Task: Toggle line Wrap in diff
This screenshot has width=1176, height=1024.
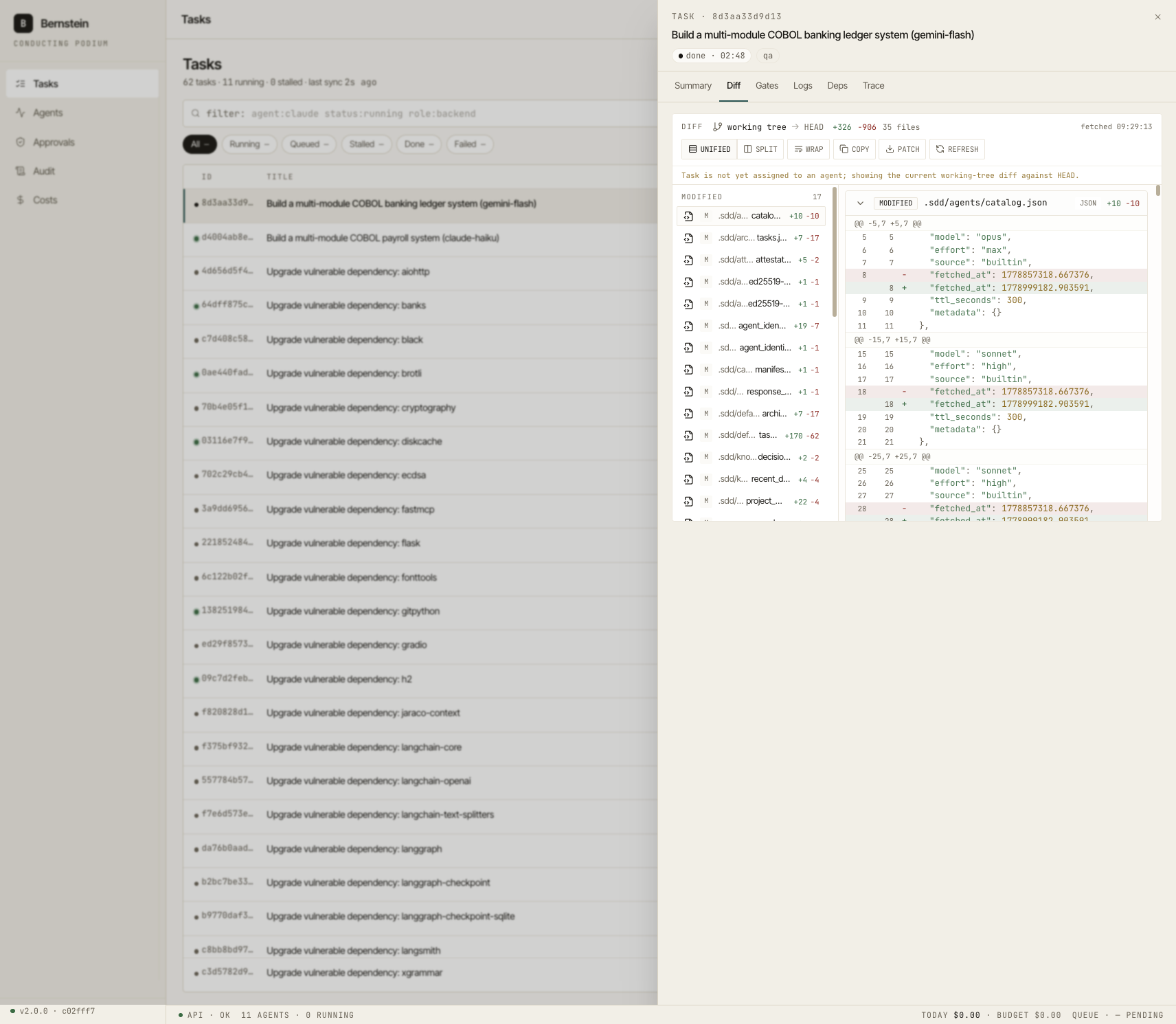Action: click(x=808, y=149)
